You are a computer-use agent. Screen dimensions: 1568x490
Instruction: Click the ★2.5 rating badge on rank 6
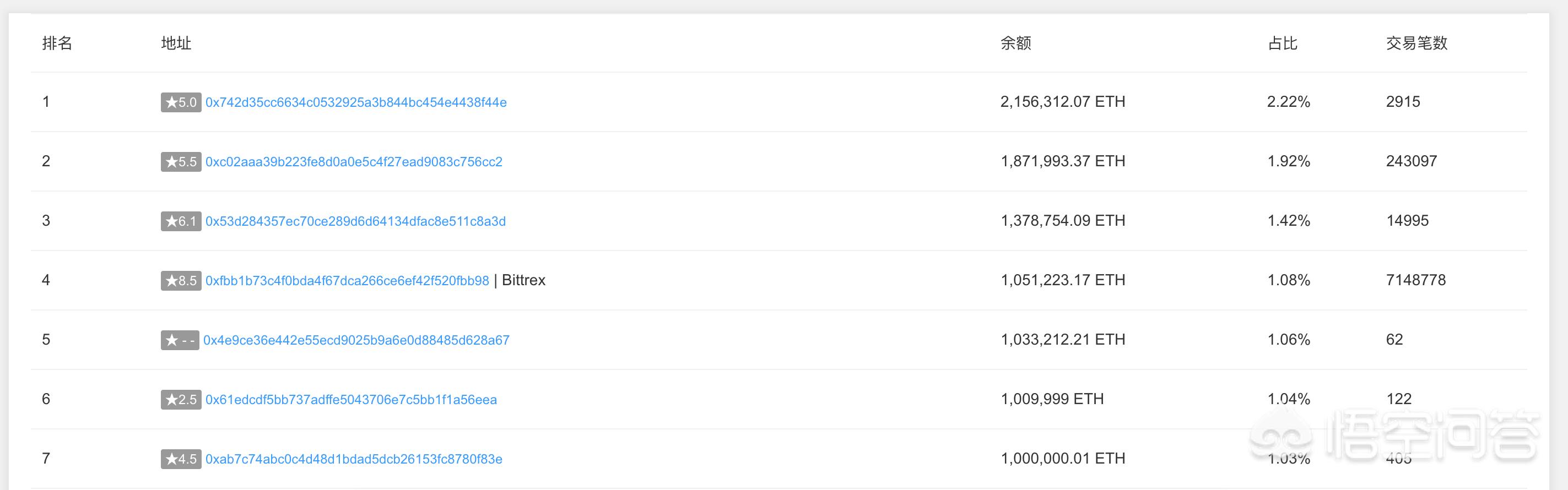(x=181, y=399)
